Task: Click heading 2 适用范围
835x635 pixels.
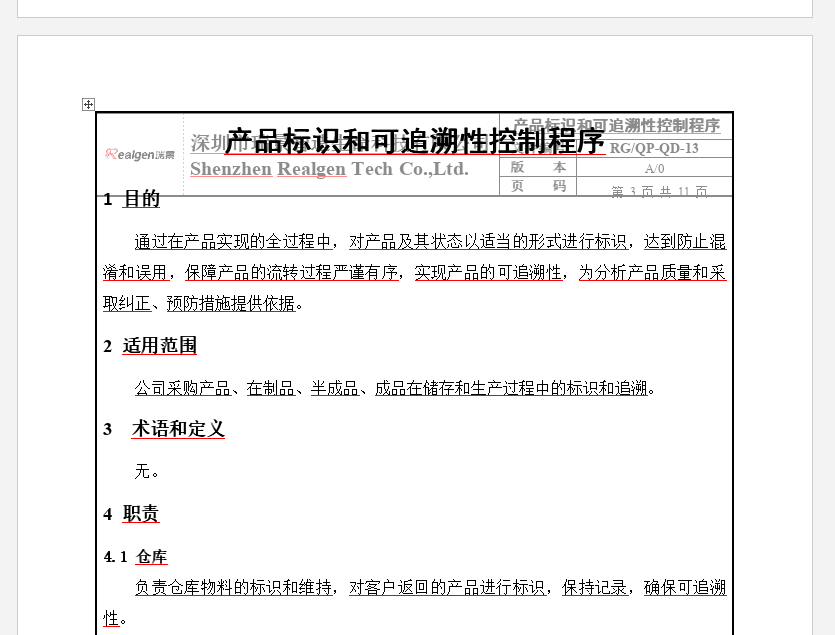Action: tap(150, 346)
